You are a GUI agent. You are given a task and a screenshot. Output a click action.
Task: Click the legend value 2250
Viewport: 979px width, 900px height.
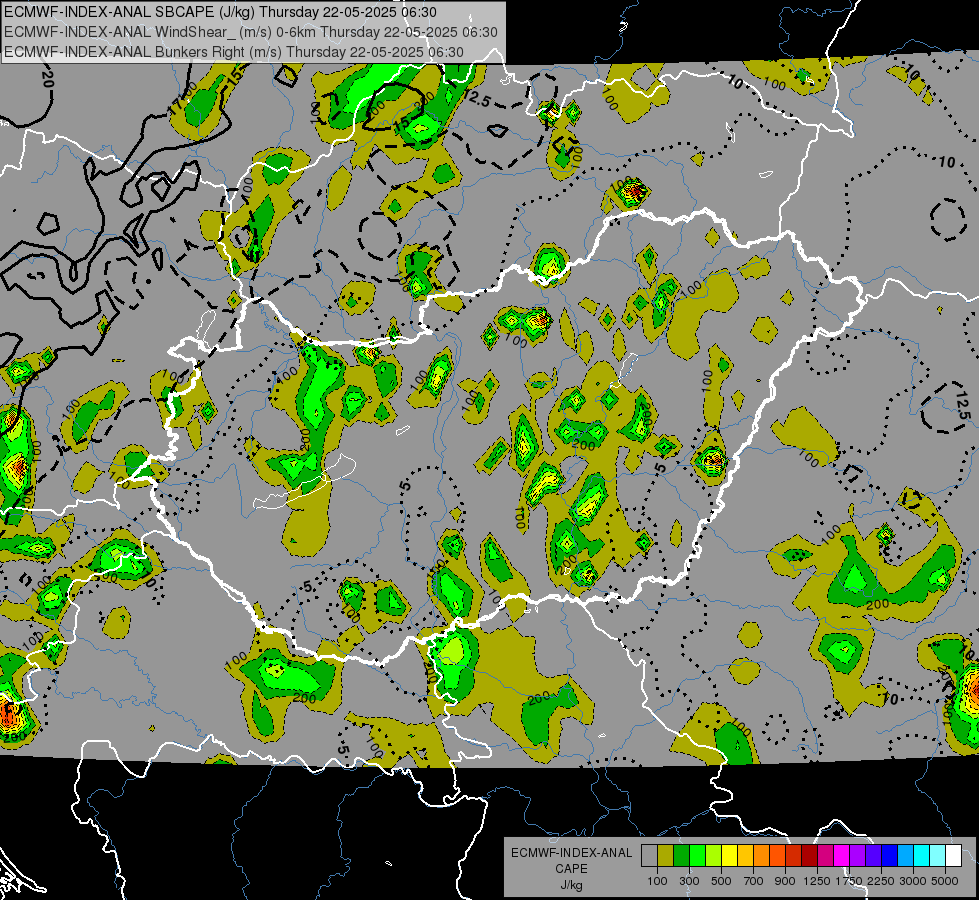tap(881, 881)
